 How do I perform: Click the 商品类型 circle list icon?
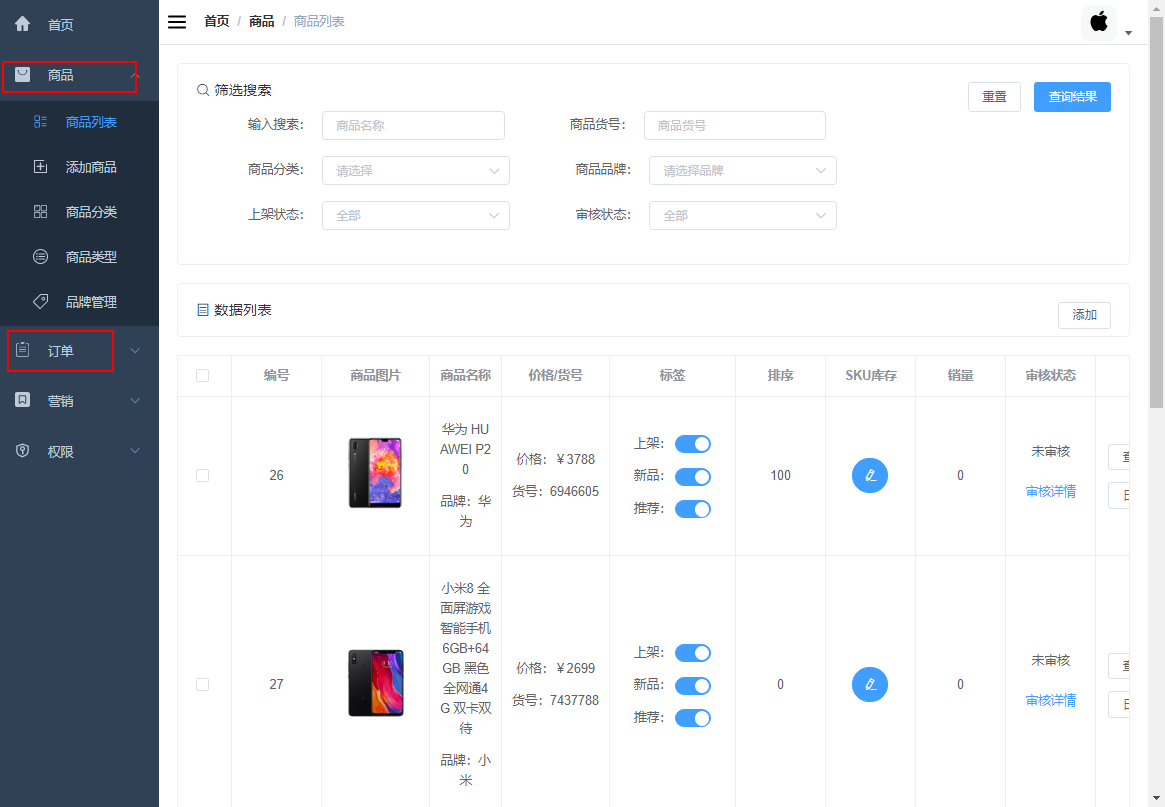[x=41, y=256]
